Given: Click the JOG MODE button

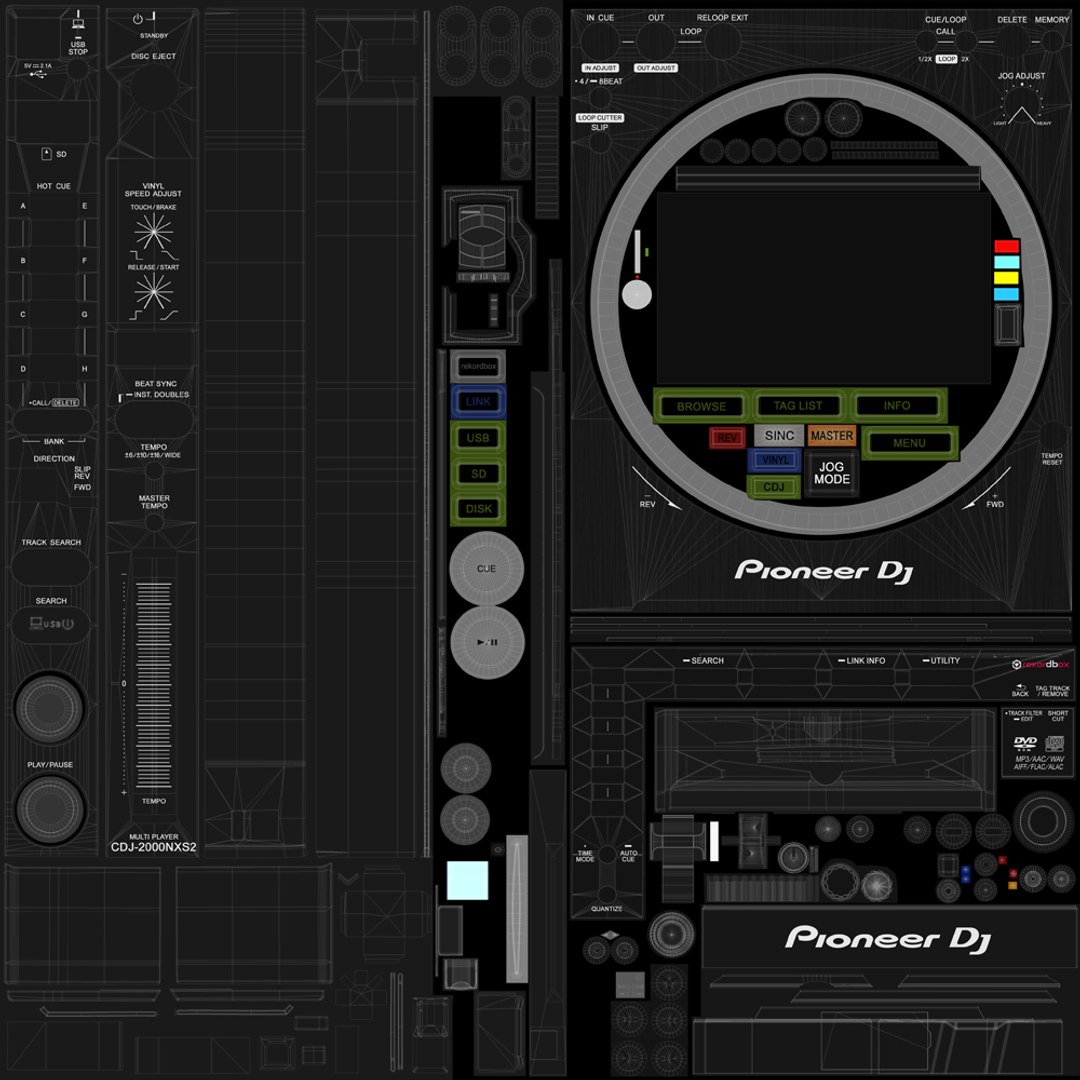Looking at the screenshot, I should click(x=832, y=473).
